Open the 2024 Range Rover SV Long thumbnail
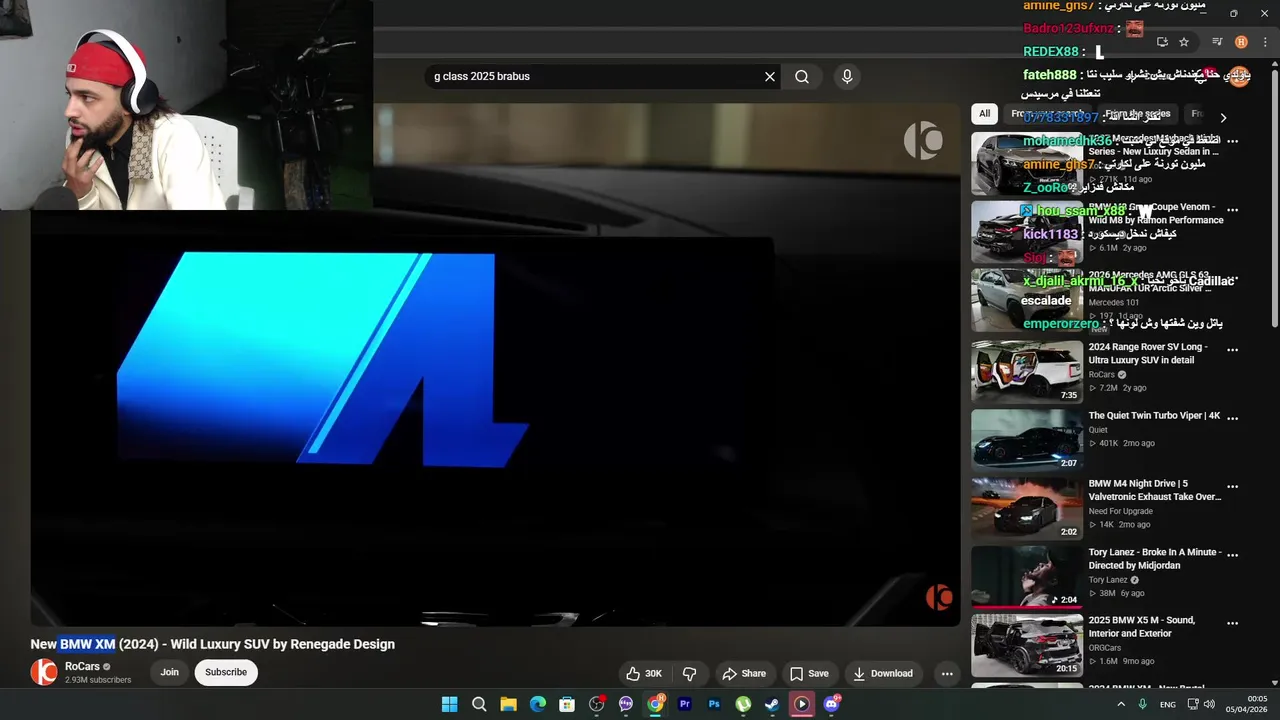This screenshot has width=1280, height=720. click(1027, 372)
